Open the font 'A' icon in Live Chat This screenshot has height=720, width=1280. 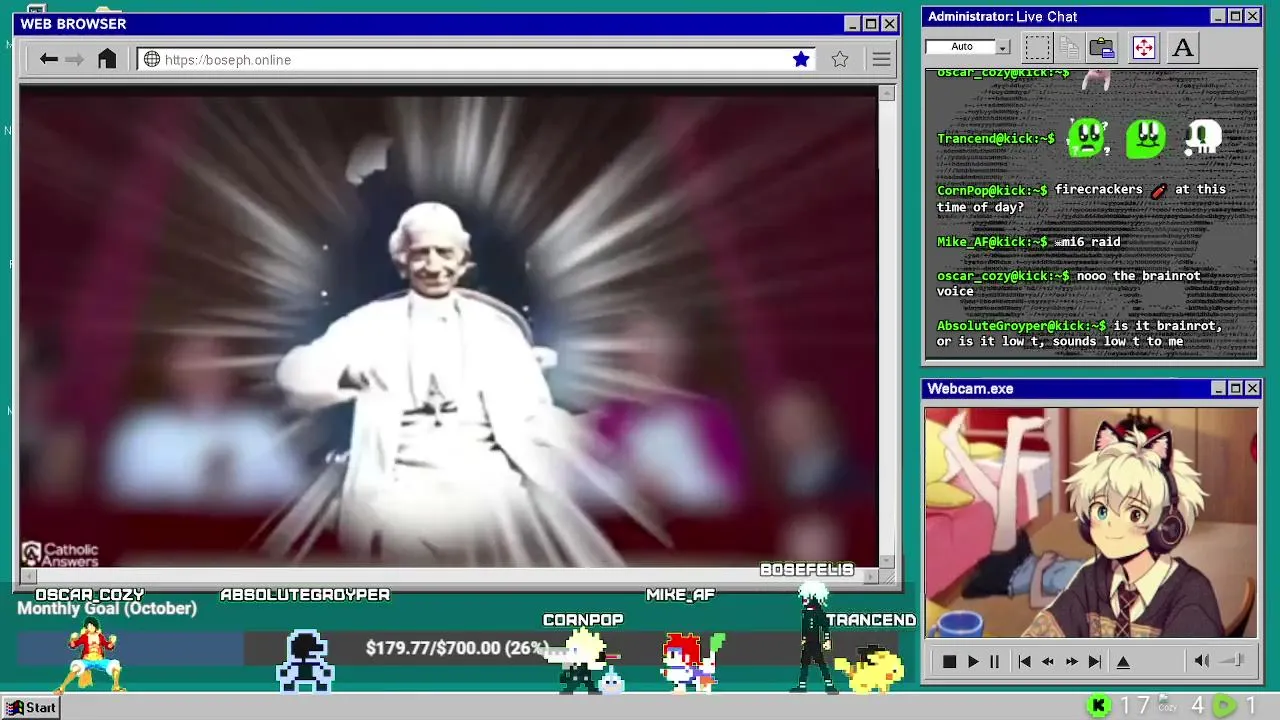click(x=1182, y=47)
